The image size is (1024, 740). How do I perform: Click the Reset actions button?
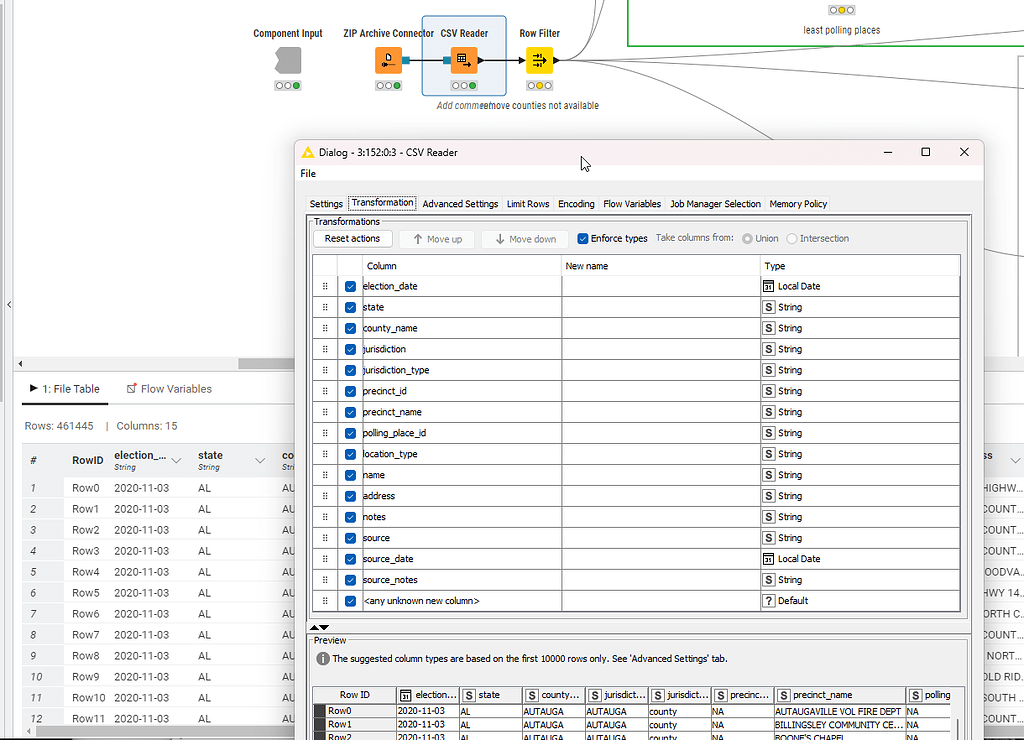(352, 238)
